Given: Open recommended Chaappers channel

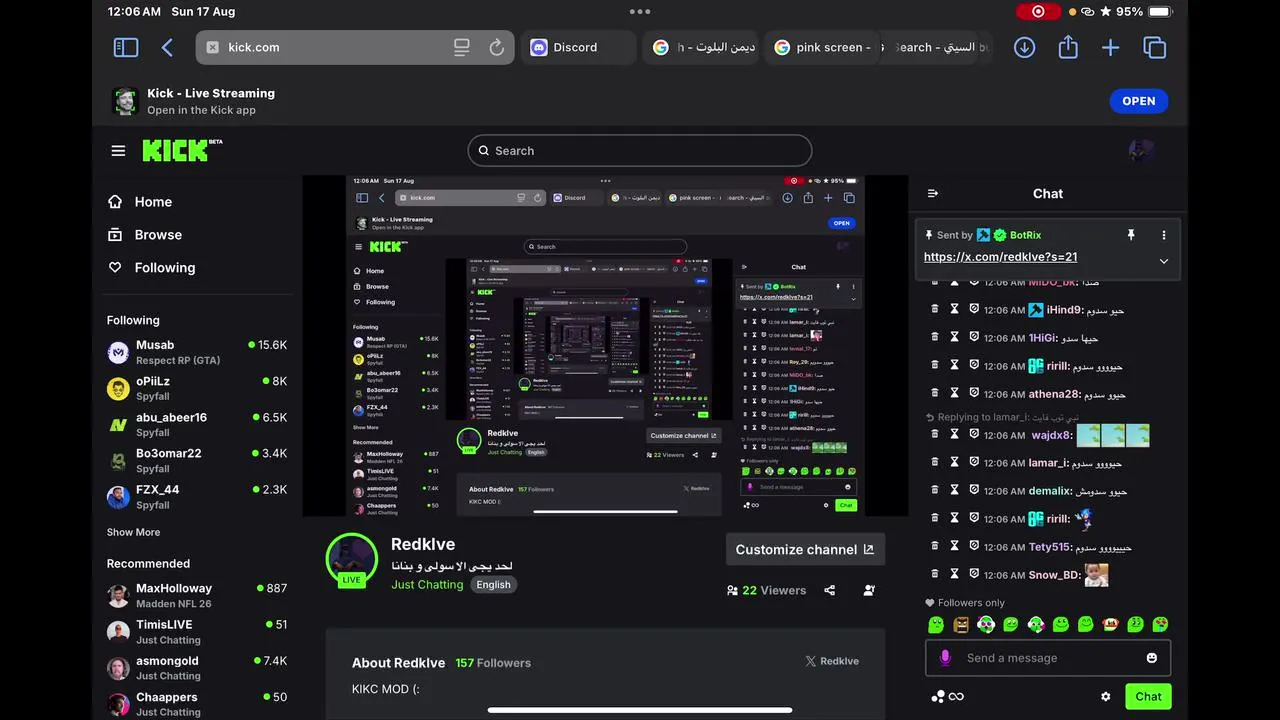Looking at the screenshot, I should pos(196,704).
